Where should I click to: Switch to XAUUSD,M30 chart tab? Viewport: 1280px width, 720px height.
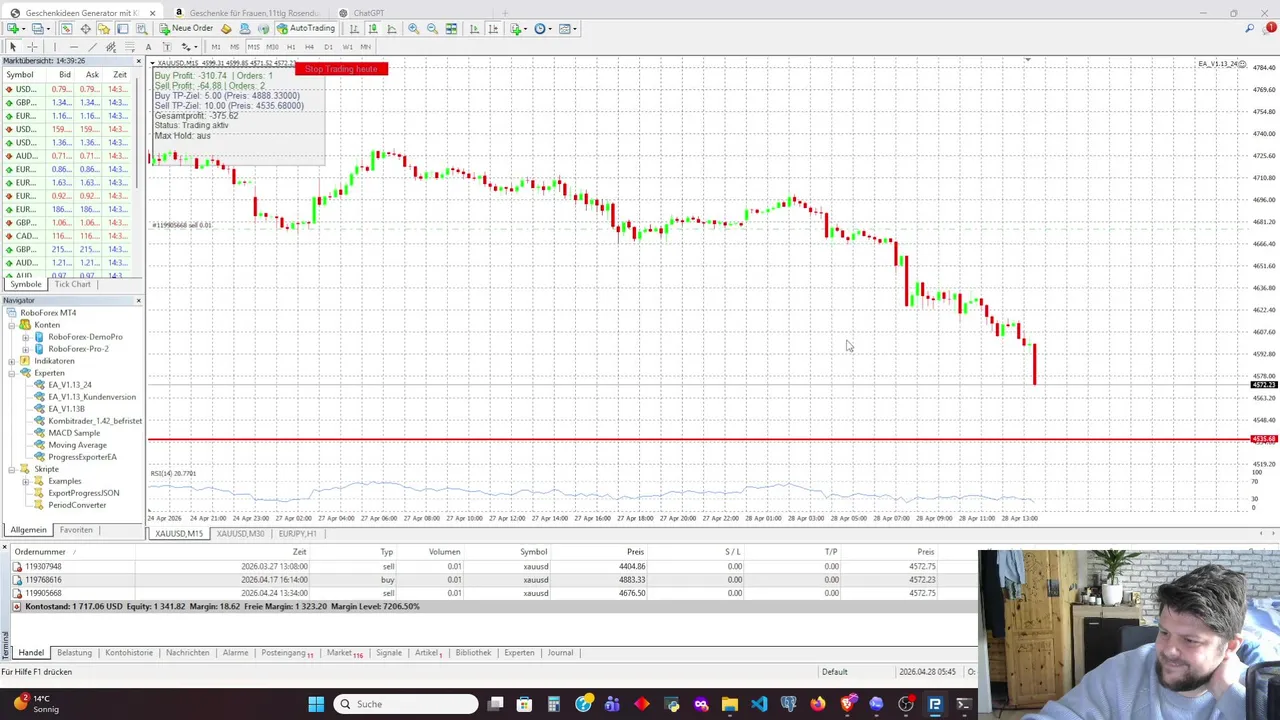241,534
